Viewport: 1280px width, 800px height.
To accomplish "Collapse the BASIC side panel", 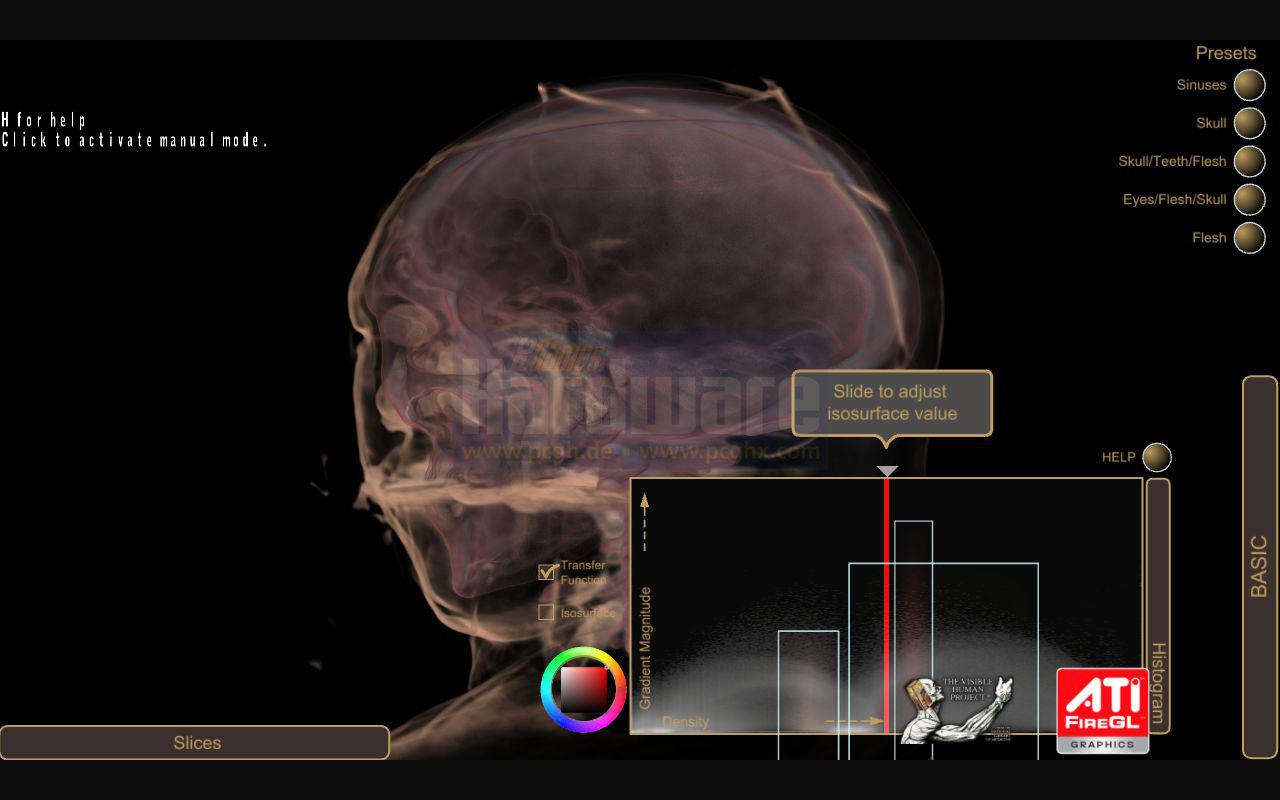I will [1260, 567].
